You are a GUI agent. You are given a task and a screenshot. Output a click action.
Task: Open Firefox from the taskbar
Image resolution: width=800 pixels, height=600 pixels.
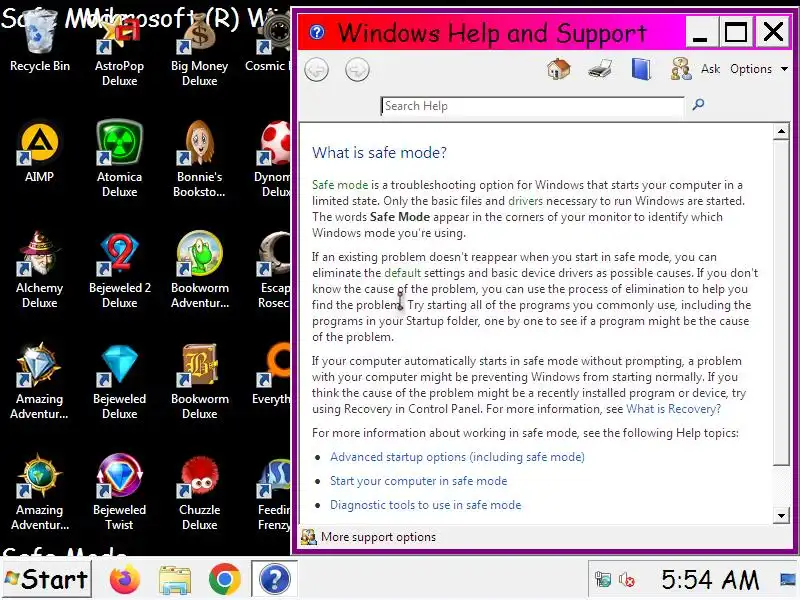coord(124,579)
